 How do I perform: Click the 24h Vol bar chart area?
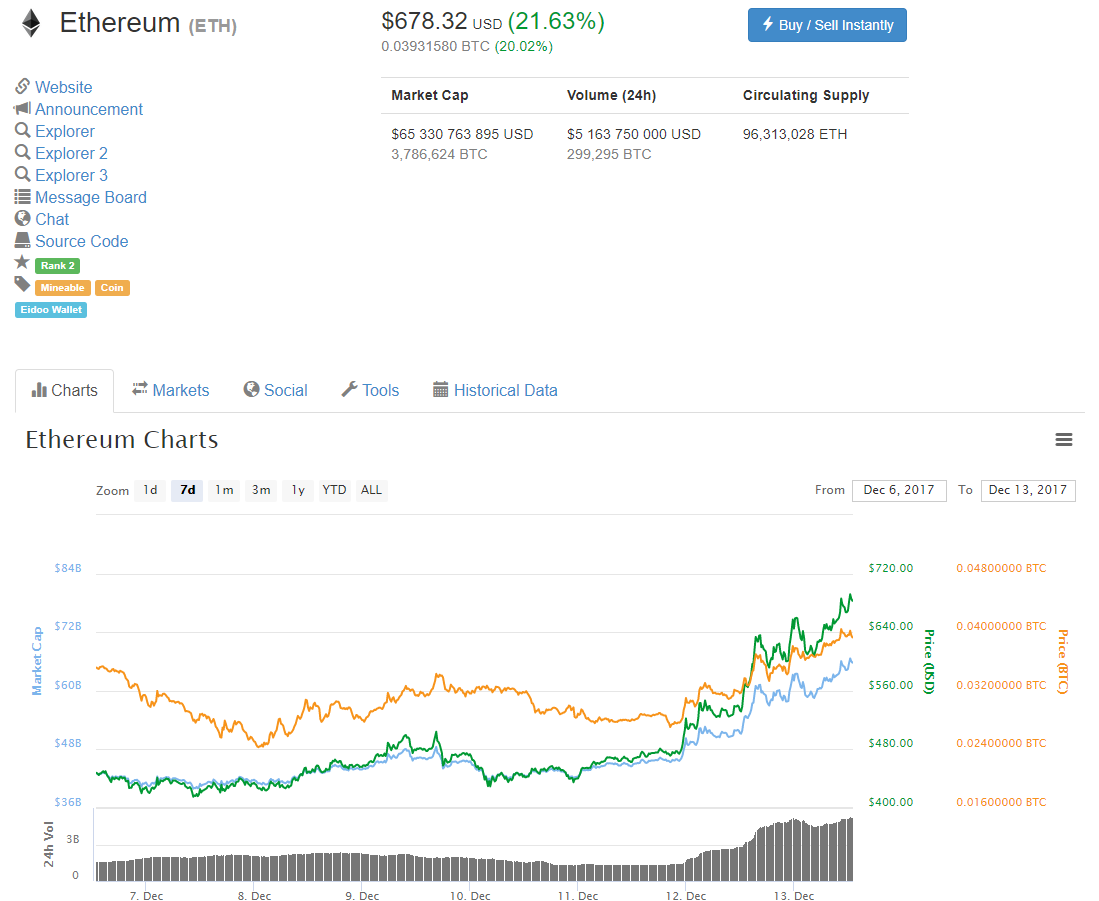pyautogui.click(x=475, y=849)
